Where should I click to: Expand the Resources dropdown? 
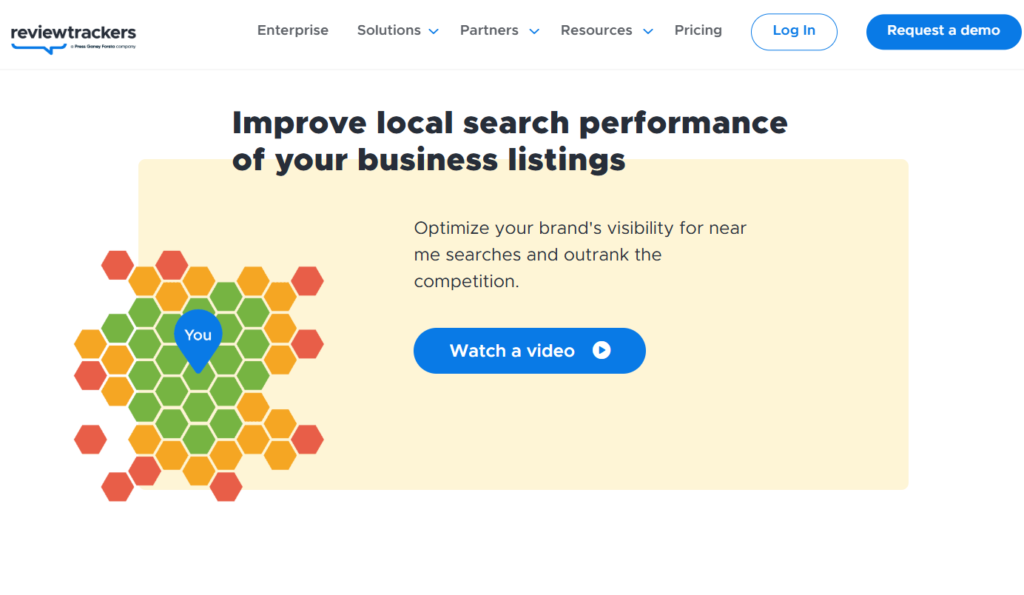pyautogui.click(x=596, y=31)
